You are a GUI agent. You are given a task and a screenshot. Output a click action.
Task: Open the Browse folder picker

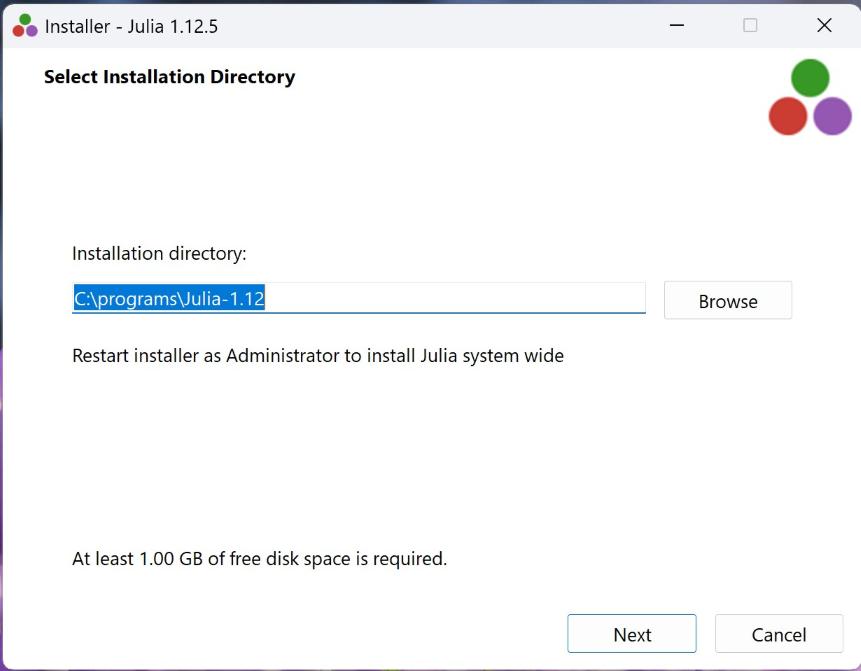tap(727, 301)
